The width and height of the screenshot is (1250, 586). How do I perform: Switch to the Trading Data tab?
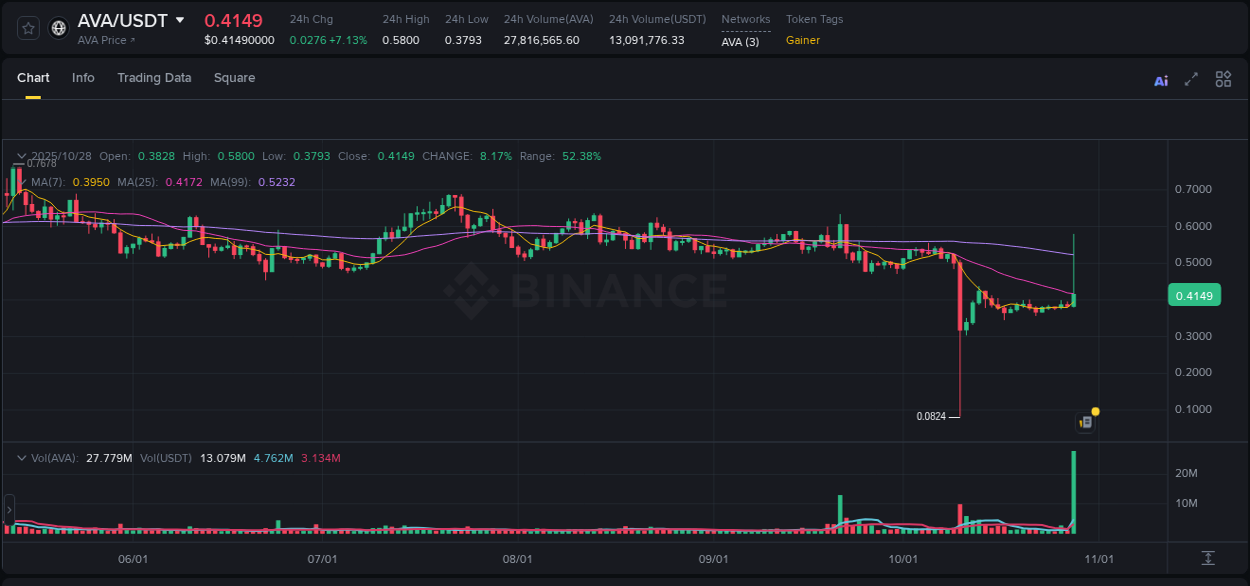[x=154, y=77]
